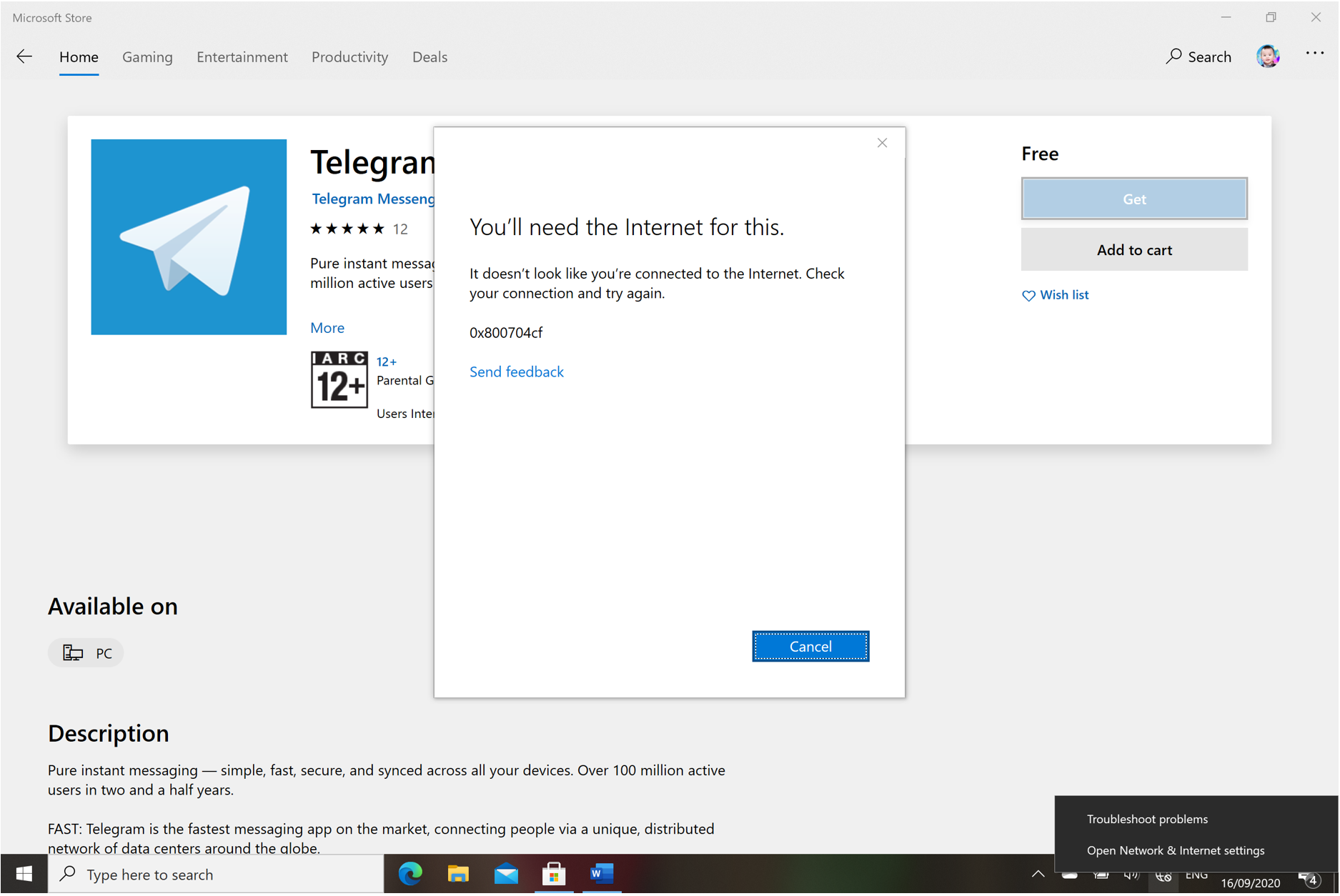The image size is (1340, 896).
Task: Expand the description with the More link
Action: tap(327, 328)
